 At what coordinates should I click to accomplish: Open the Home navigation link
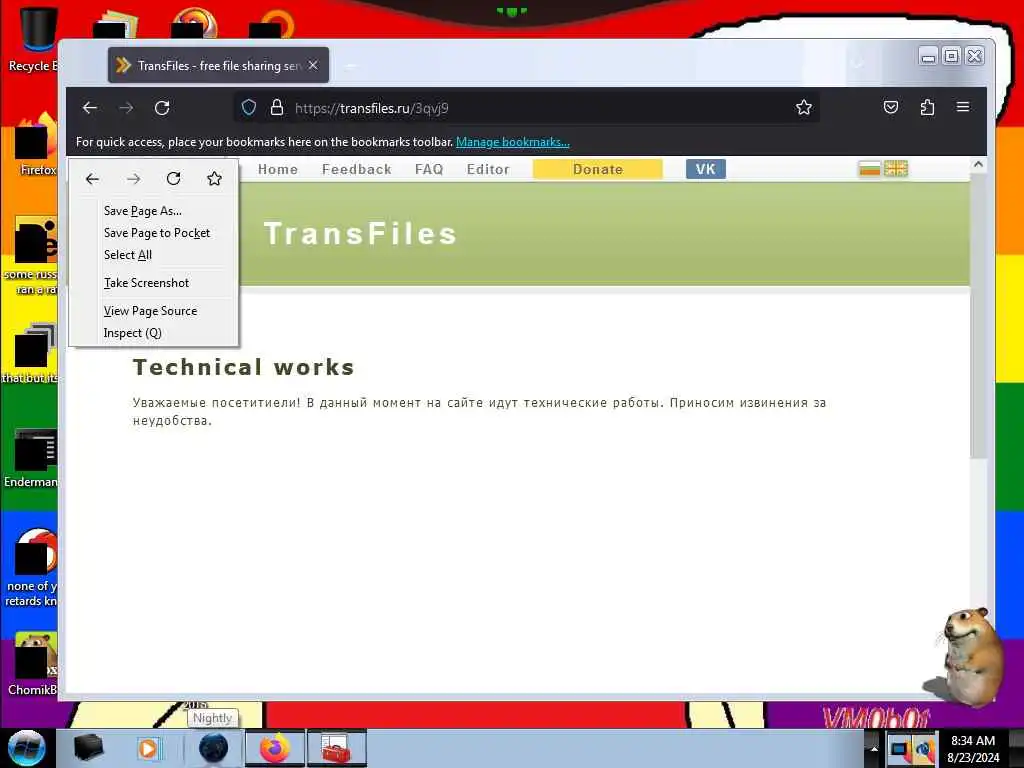tap(278, 169)
